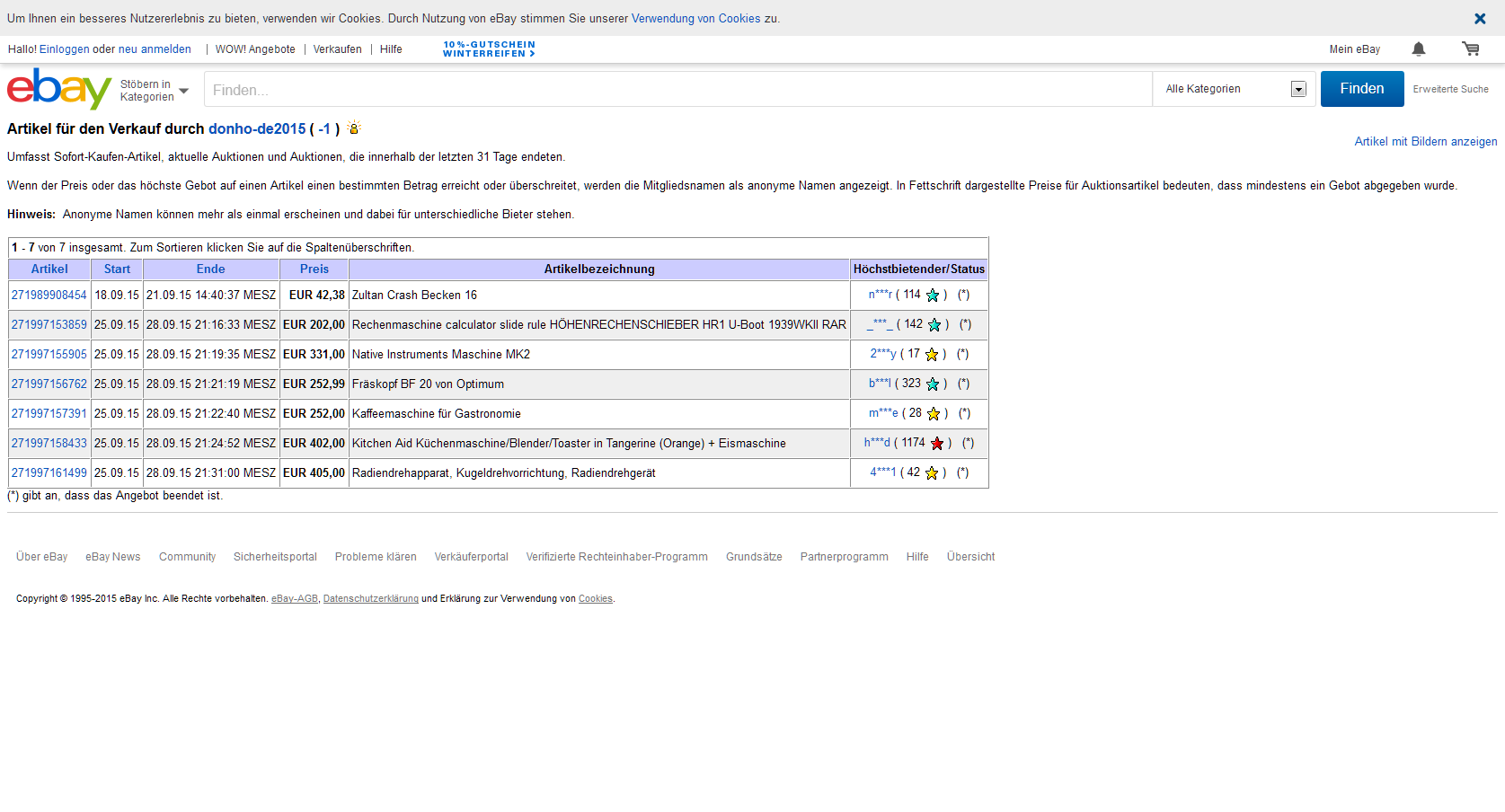
Task: Sort table by Ende column header
Action: pyautogui.click(x=210, y=269)
